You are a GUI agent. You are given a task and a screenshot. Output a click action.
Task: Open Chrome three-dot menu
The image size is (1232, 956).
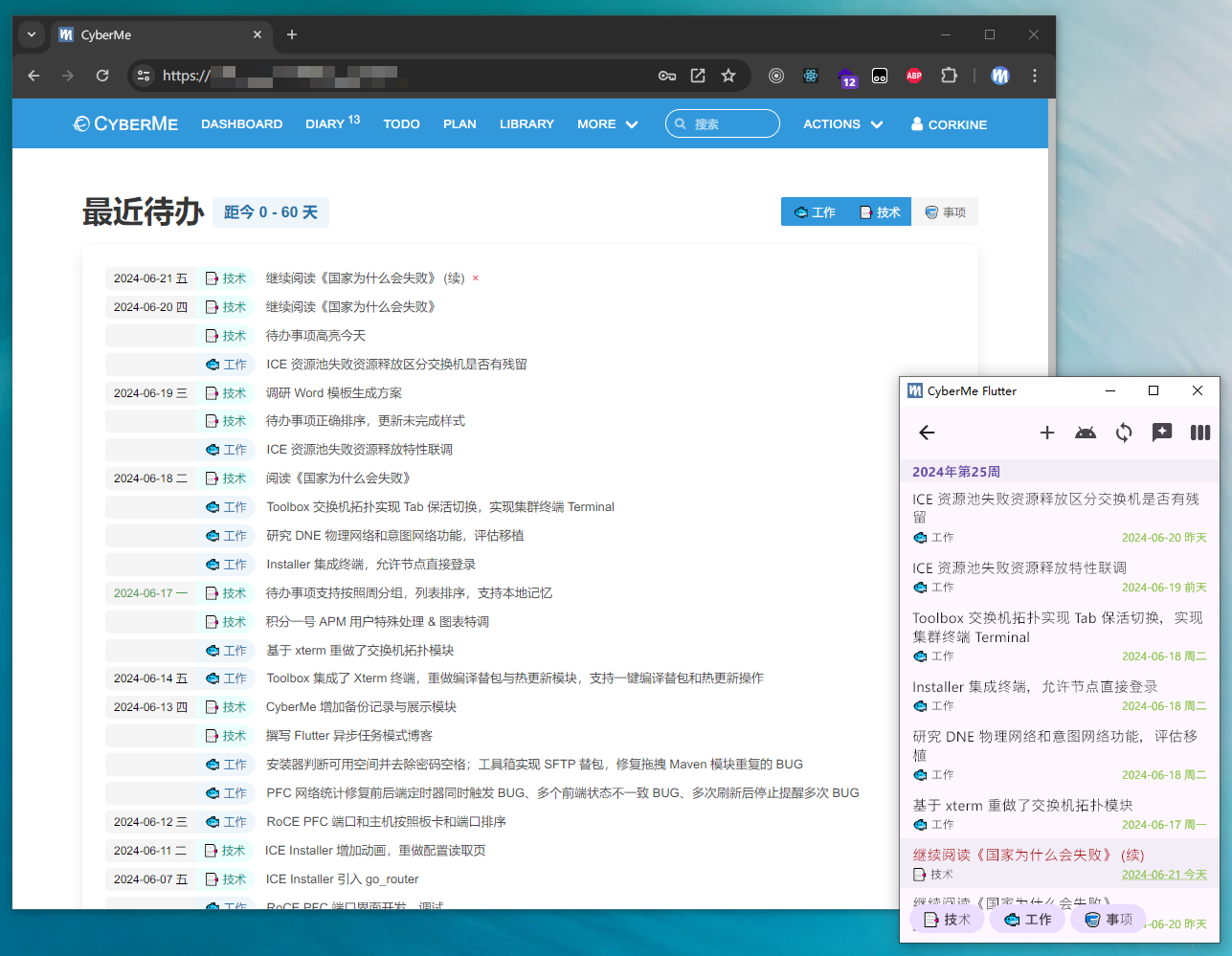tap(1035, 76)
